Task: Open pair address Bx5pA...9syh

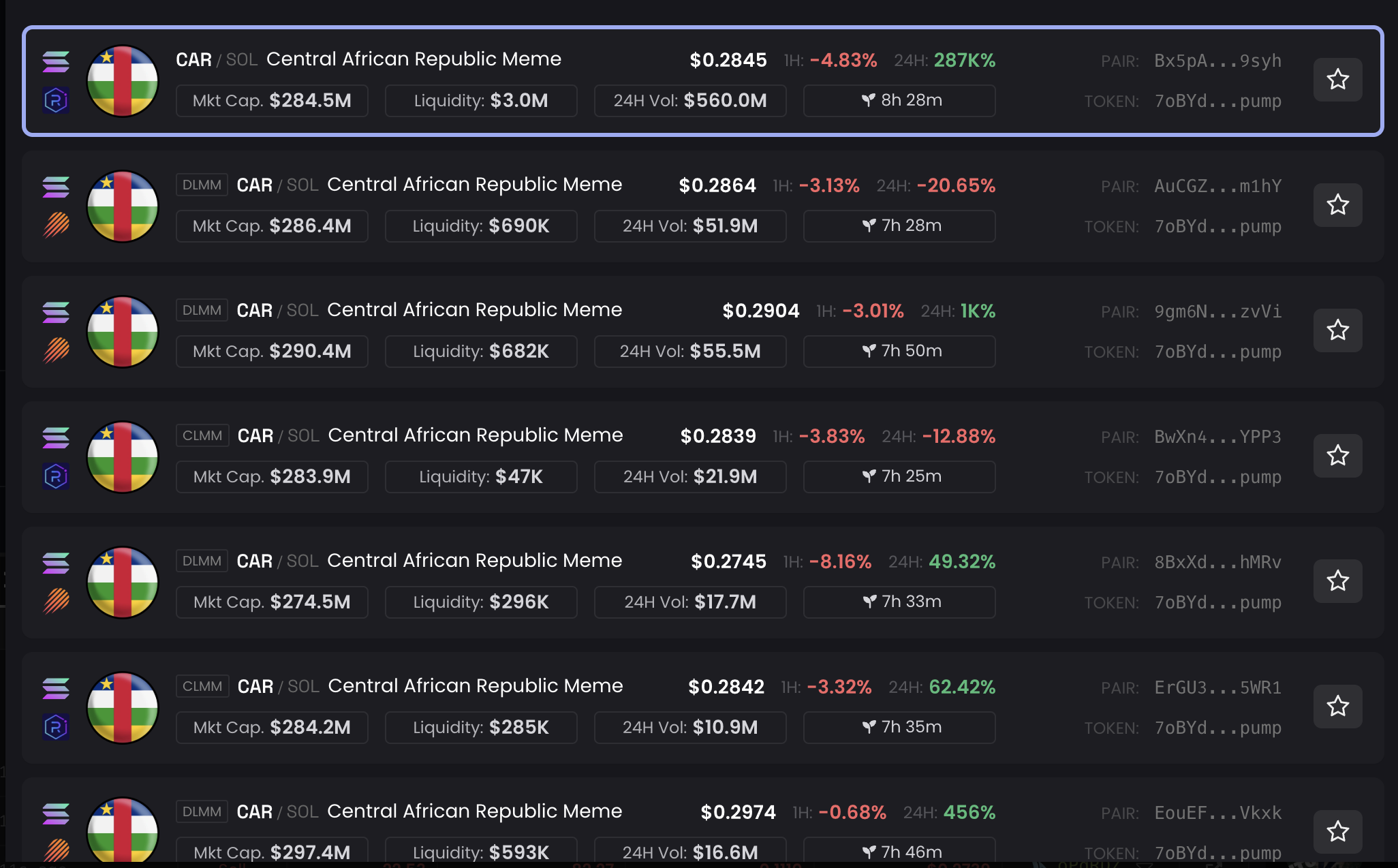Action: pyautogui.click(x=1217, y=61)
